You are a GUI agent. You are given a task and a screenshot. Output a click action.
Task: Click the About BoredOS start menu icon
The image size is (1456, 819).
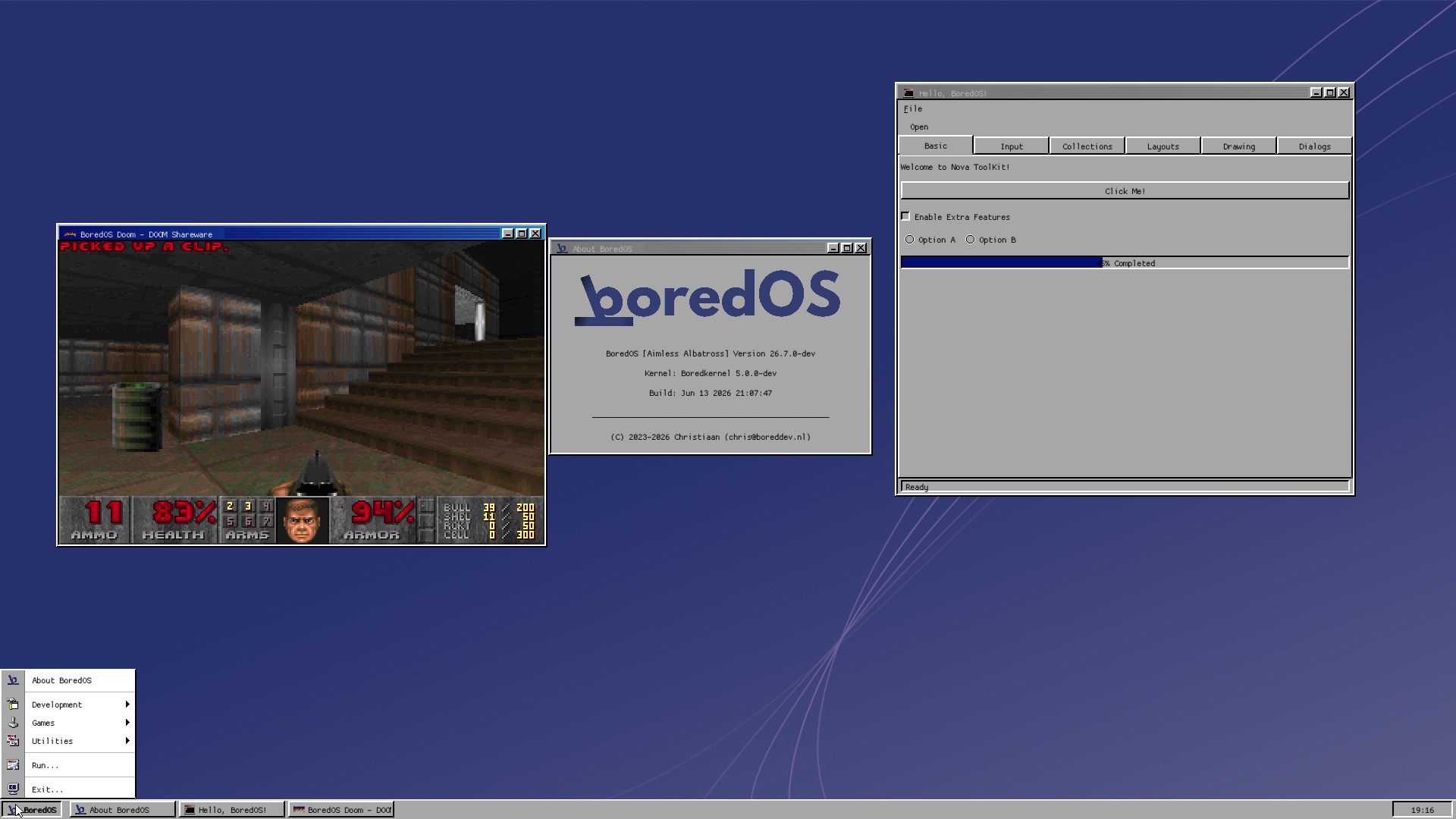tap(13, 680)
